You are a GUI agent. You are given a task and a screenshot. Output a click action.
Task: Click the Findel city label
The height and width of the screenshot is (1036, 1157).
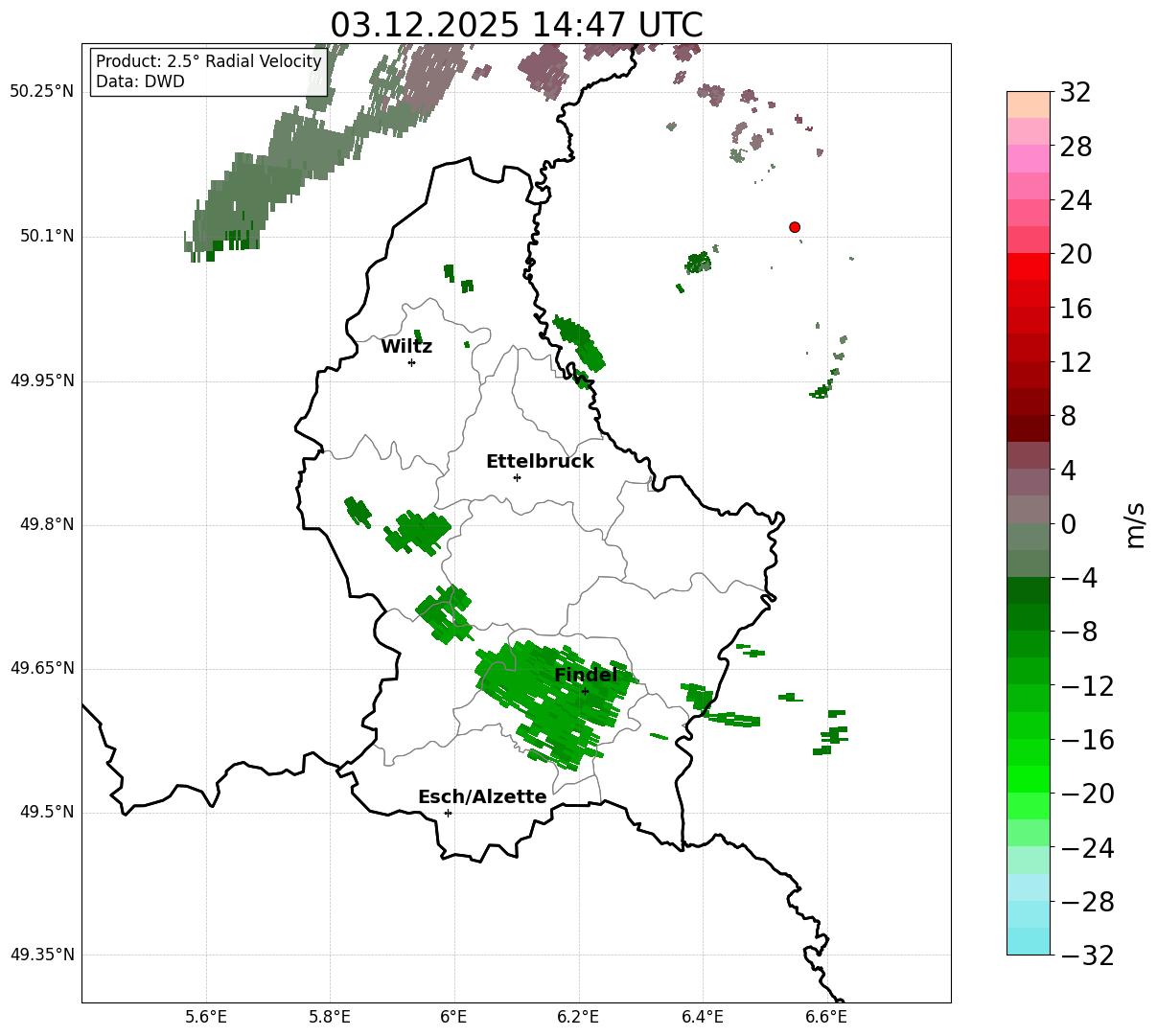(586, 676)
